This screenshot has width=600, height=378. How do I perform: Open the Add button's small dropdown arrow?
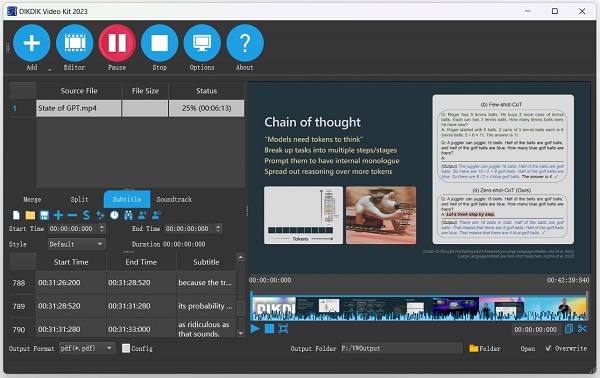tap(50, 70)
